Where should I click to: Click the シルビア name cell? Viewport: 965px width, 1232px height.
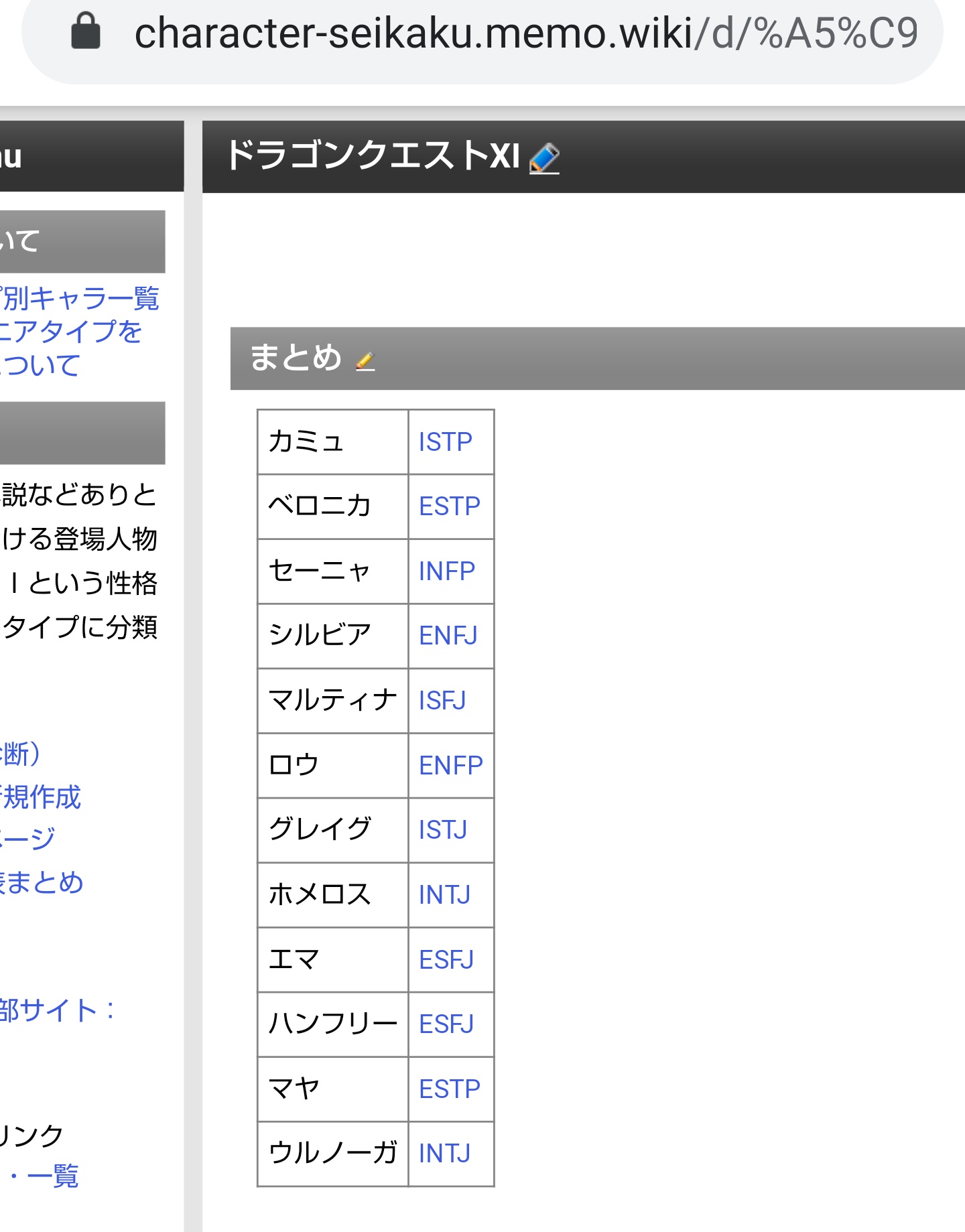(333, 636)
